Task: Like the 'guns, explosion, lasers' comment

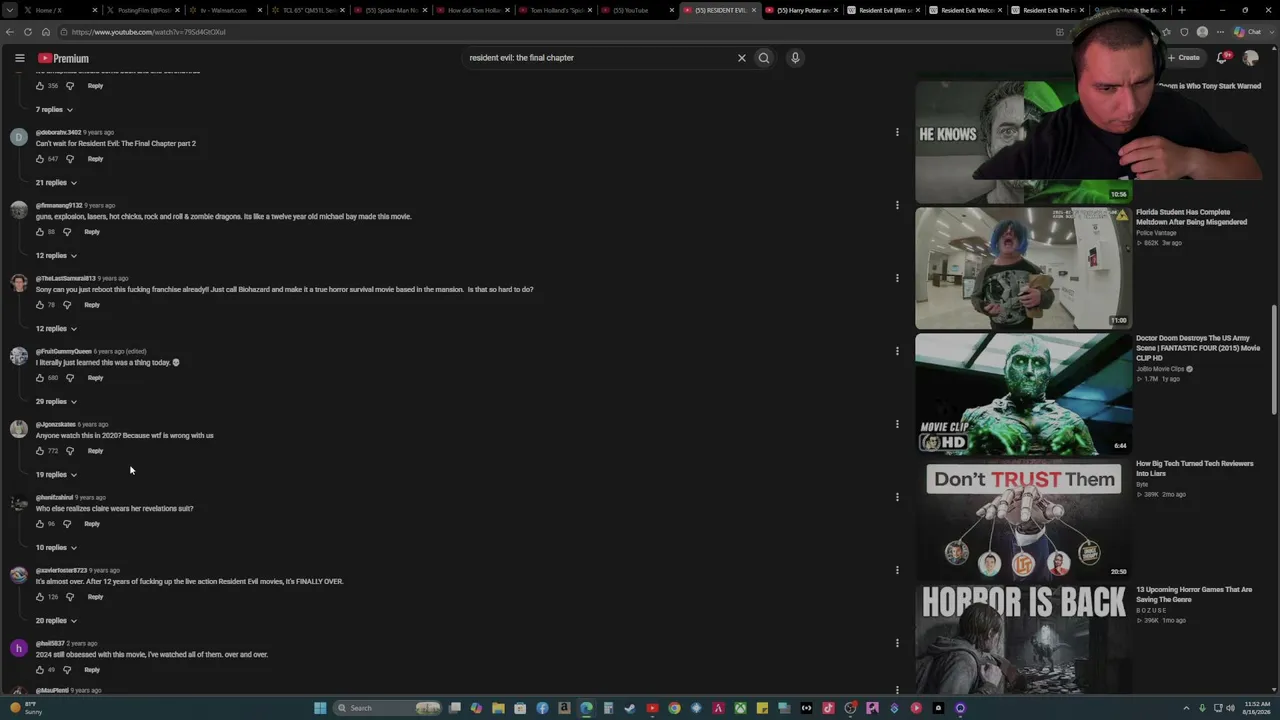Action: click(40, 232)
